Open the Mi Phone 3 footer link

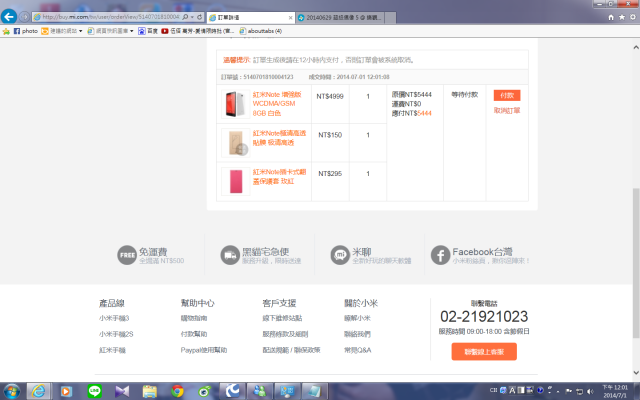point(114,318)
